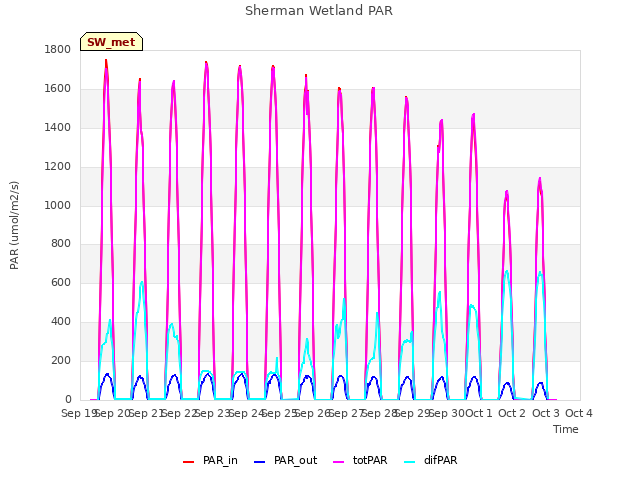Image resolution: width=640 pixels, height=480 pixels.
Task: Click the Time x-axis label
Action: [565, 429]
